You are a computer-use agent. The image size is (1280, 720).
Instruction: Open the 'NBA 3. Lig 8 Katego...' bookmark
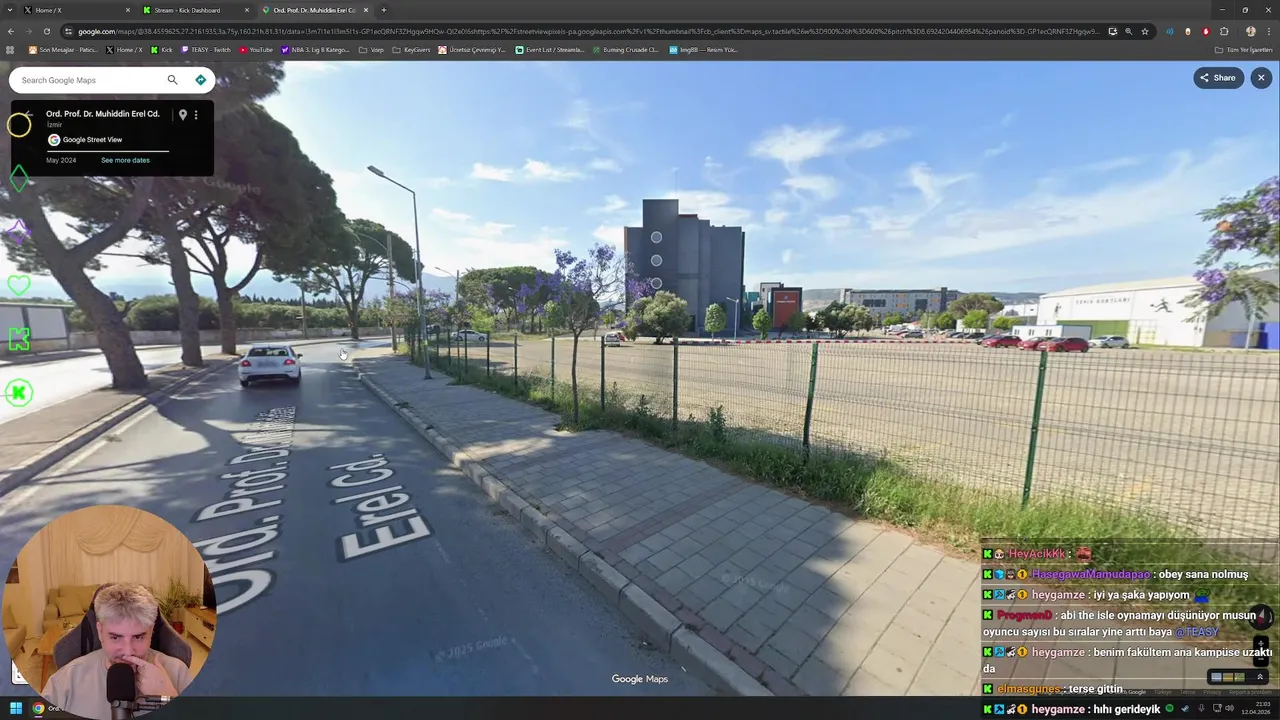coord(315,49)
